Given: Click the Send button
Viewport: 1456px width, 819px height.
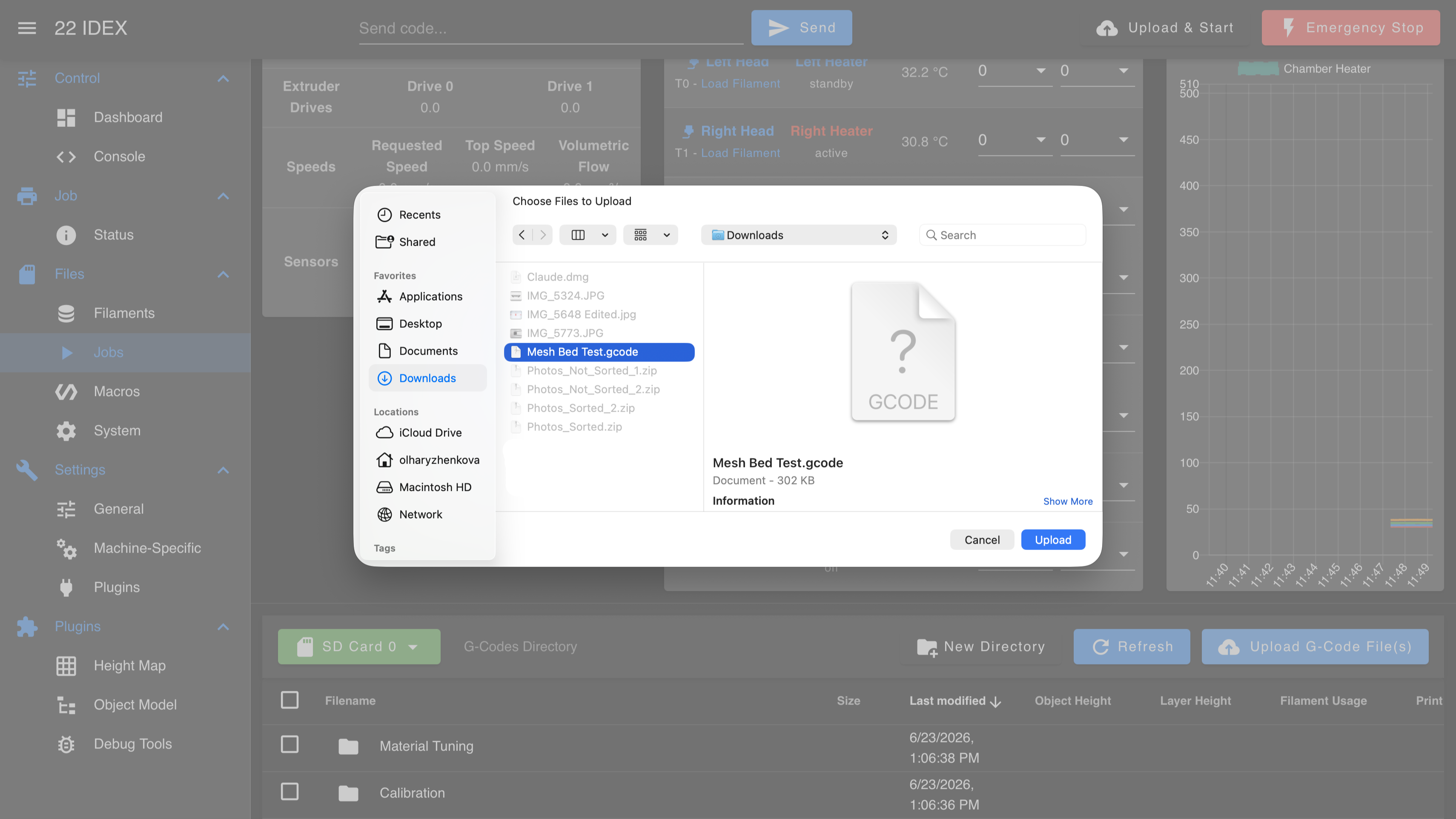Looking at the screenshot, I should coord(801,28).
